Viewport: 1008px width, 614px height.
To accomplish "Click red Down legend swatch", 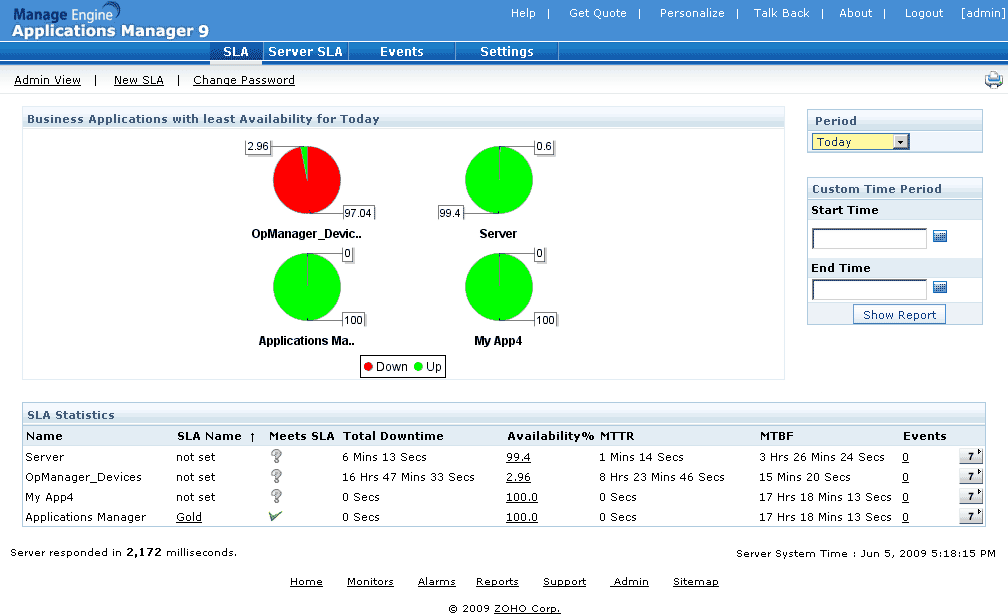I will (x=368, y=366).
